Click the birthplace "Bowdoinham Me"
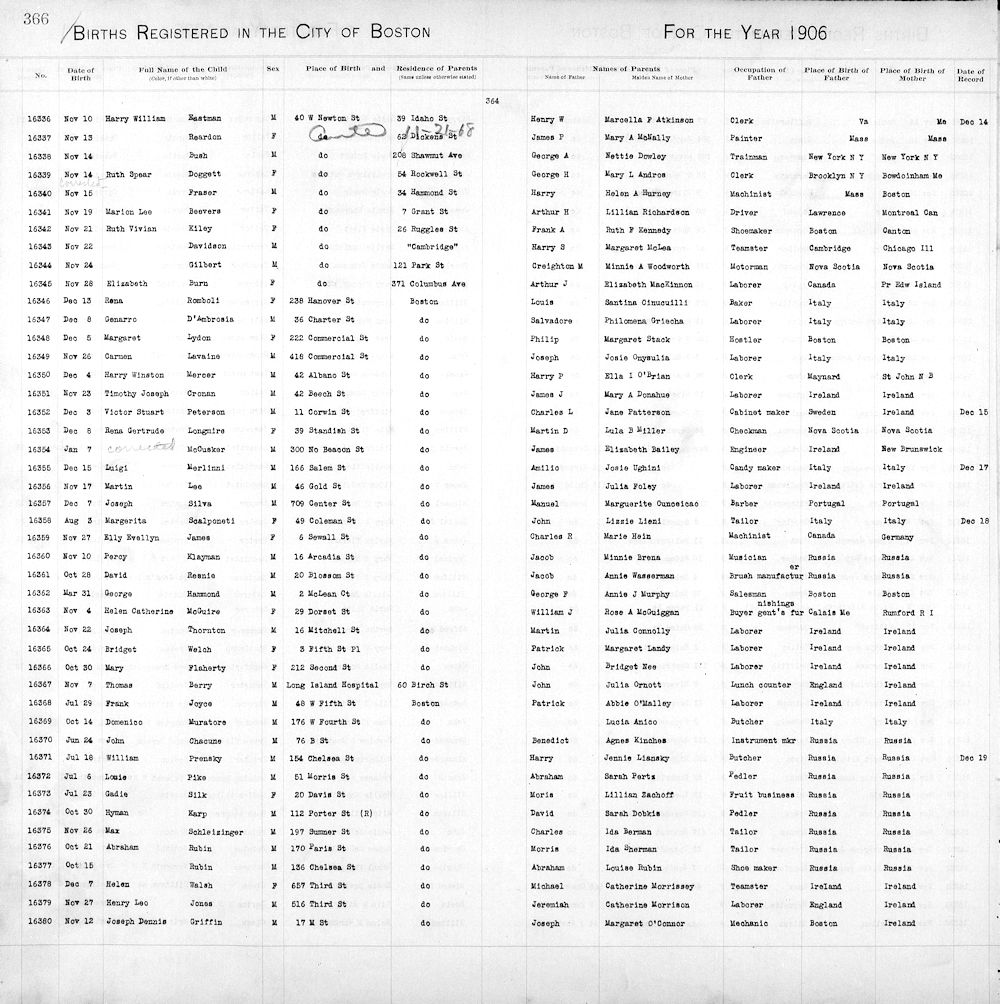The width and height of the screenshot is (1000, 1004). (910, 175)
